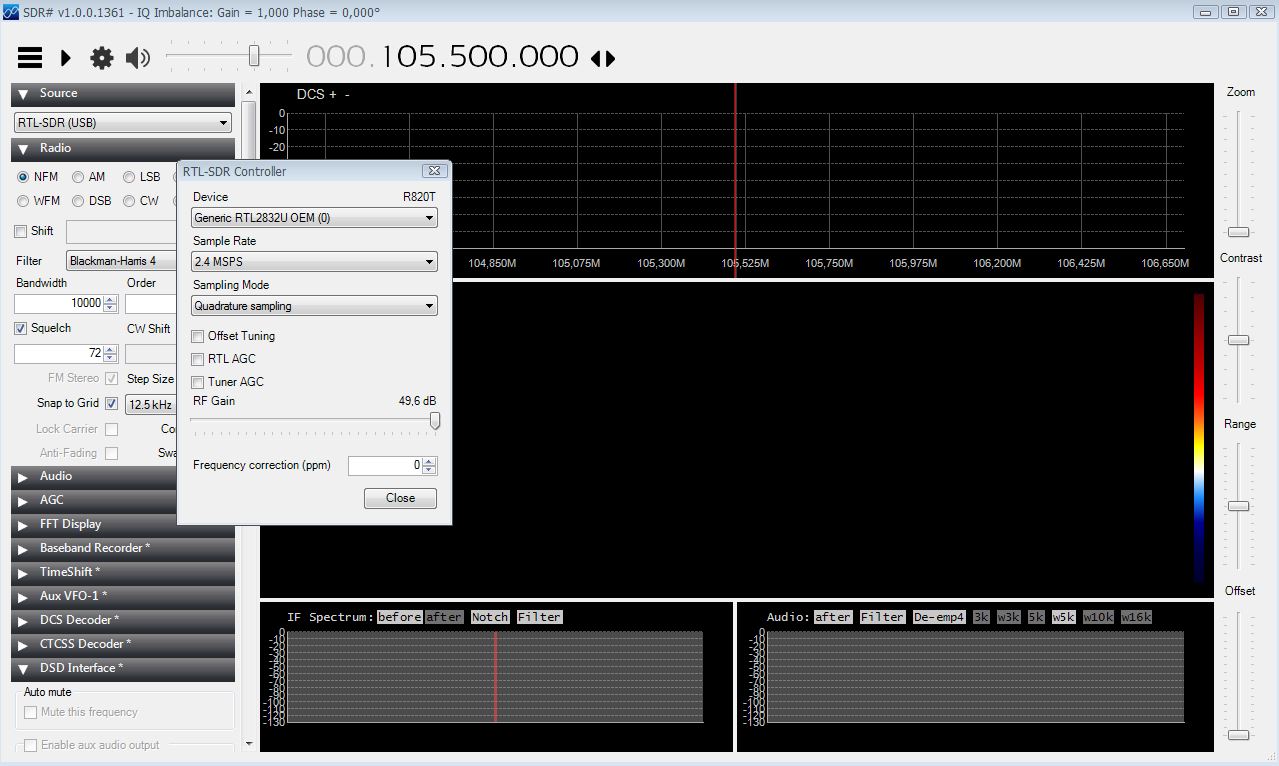Start the radio with play button
1279x766 pixels.
pyautogui.click(x=66, y=58)
